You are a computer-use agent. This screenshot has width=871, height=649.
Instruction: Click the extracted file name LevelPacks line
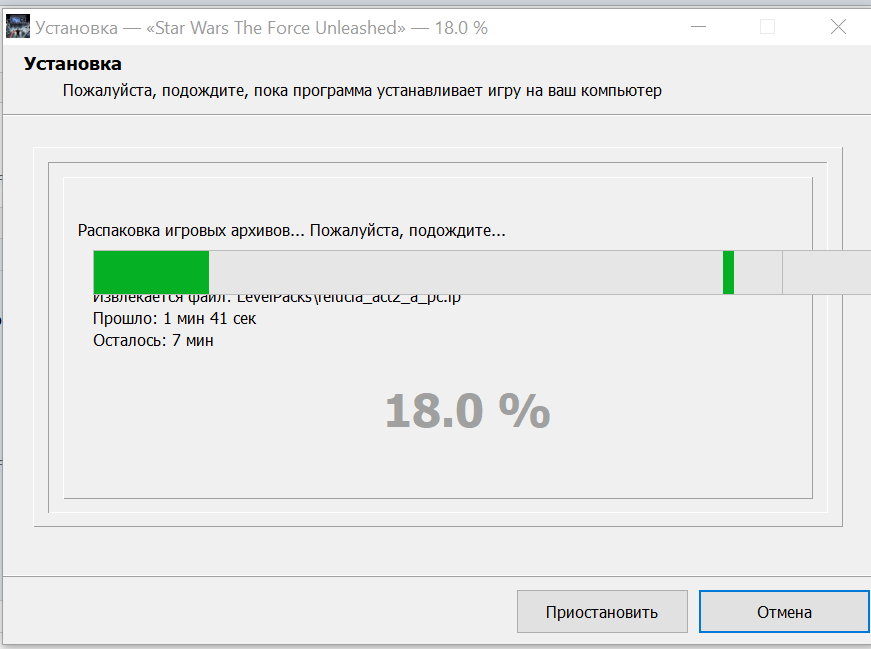pyautogui.click(x=277, y=299)
